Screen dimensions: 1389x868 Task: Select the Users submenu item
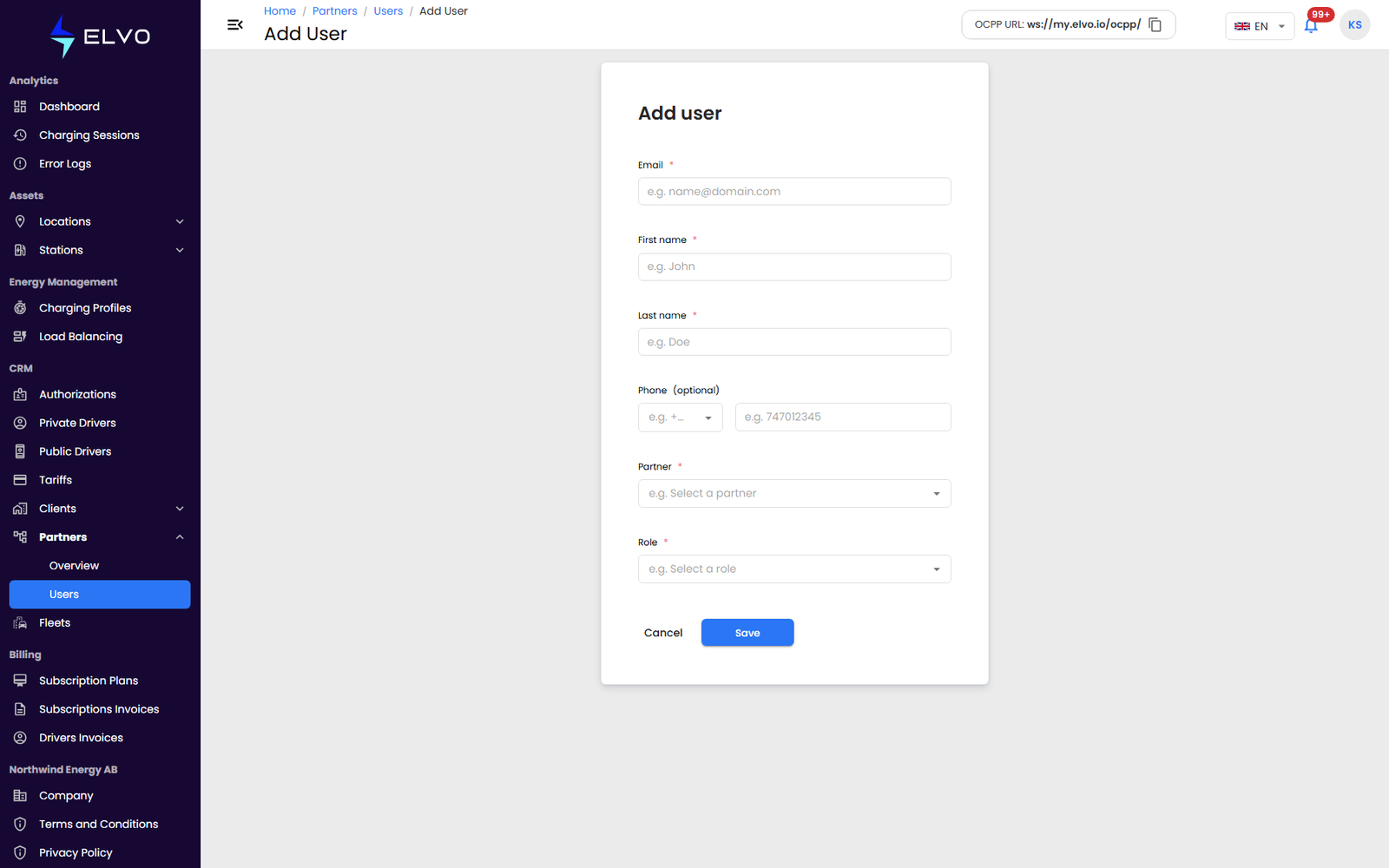tap(100, 595)
